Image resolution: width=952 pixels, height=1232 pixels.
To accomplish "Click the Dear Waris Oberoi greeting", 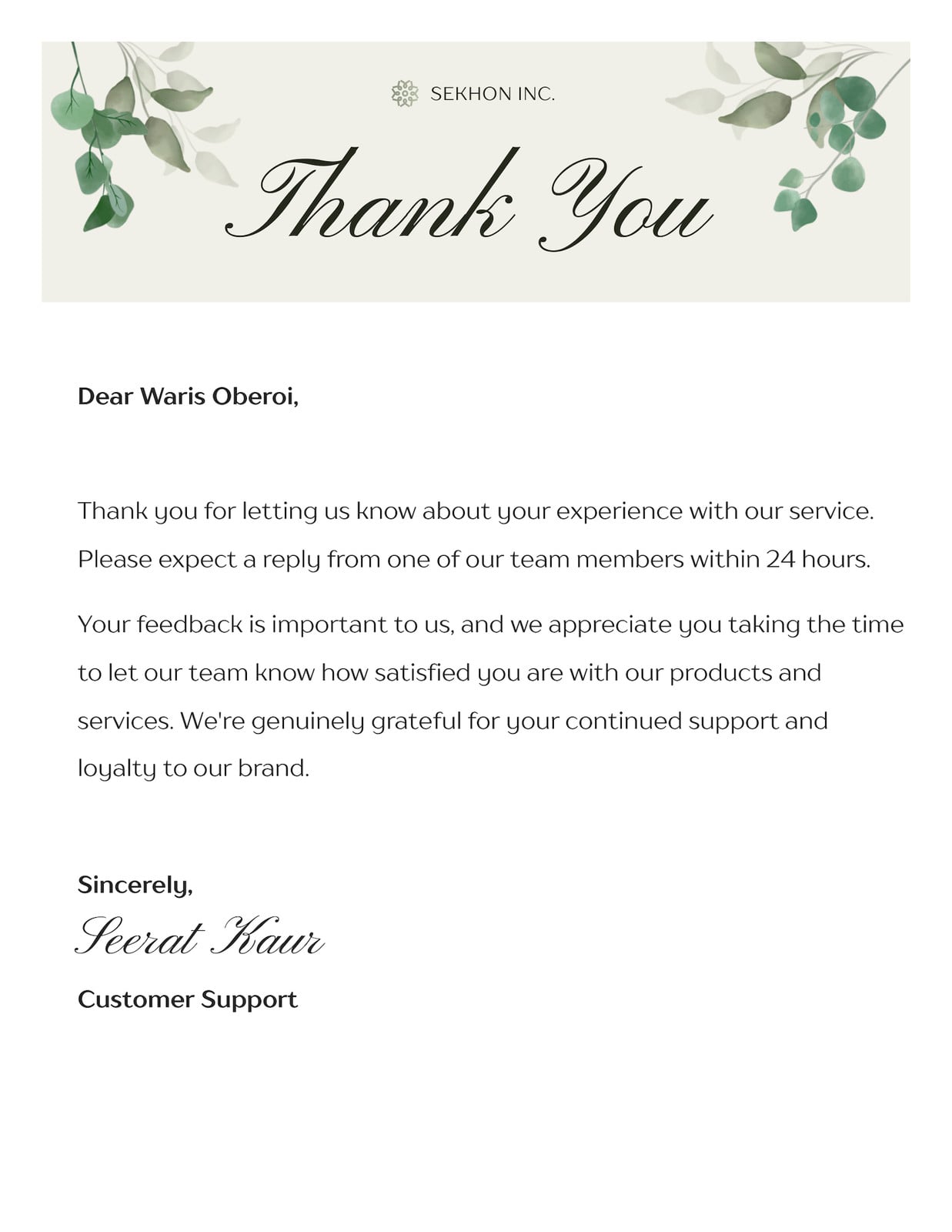I will pyautogui.click(x=188, y=396).
